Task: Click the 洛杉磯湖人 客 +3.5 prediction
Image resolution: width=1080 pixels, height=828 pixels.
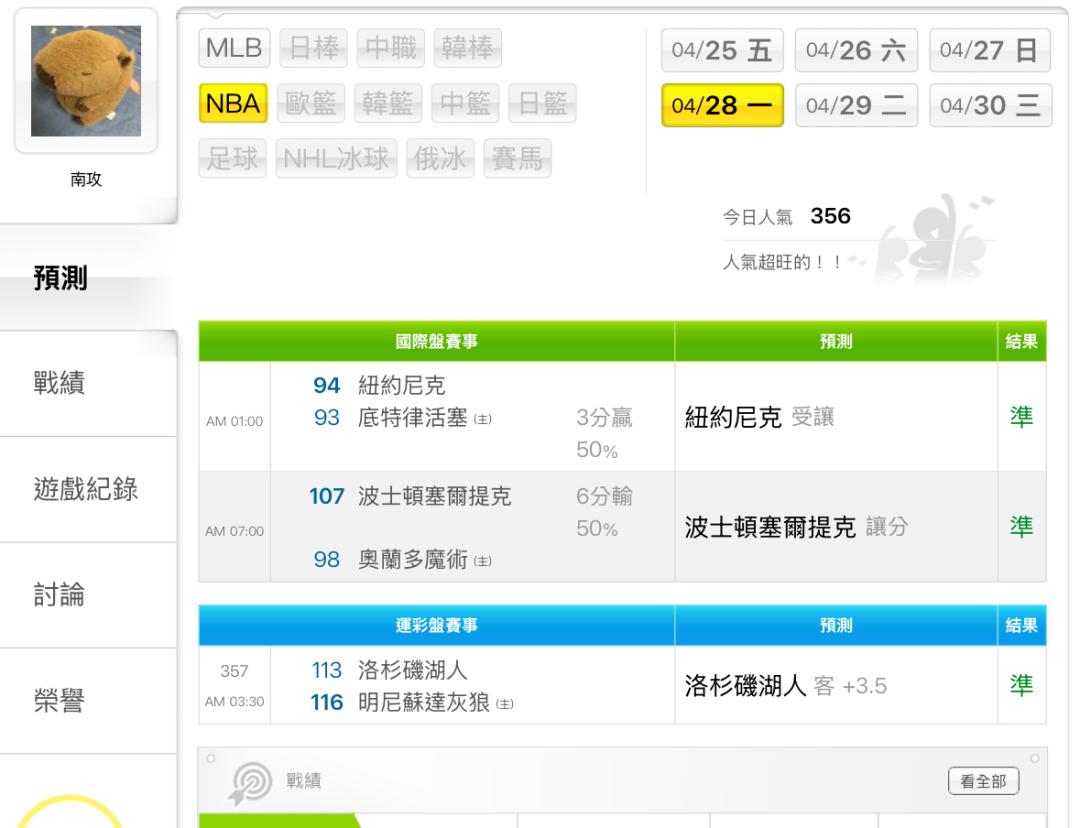Action: [785, 685]
